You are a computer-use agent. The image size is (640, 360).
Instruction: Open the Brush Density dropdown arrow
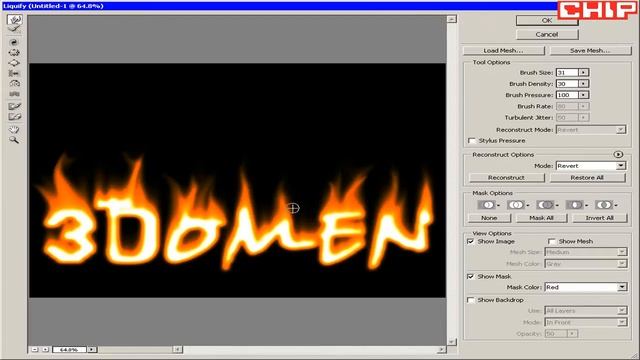pyautogui.click(x=584, y=84)
